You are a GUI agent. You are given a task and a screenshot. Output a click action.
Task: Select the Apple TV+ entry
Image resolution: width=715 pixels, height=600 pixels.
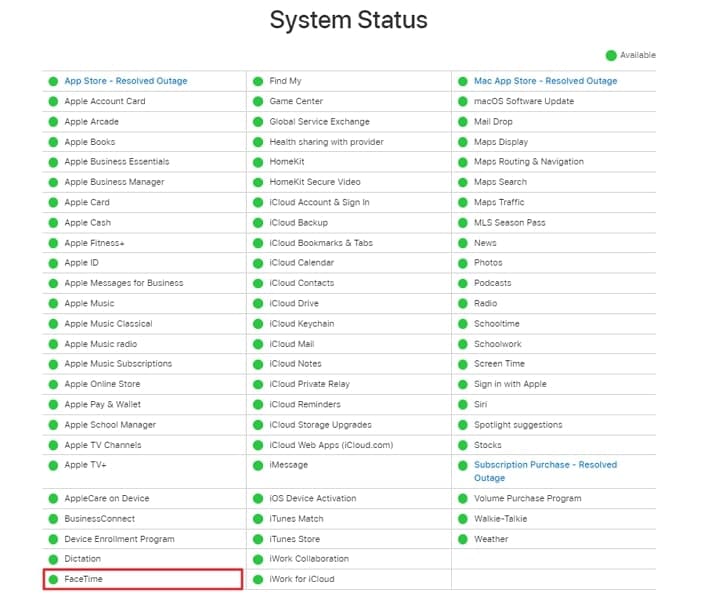[x=85, y=465]
